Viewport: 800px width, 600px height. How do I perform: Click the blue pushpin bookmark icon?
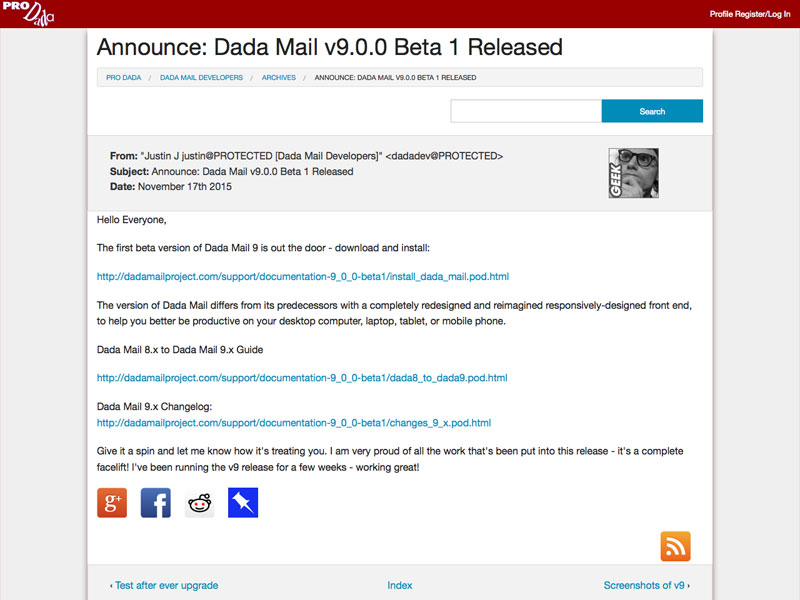pos(243,502)
